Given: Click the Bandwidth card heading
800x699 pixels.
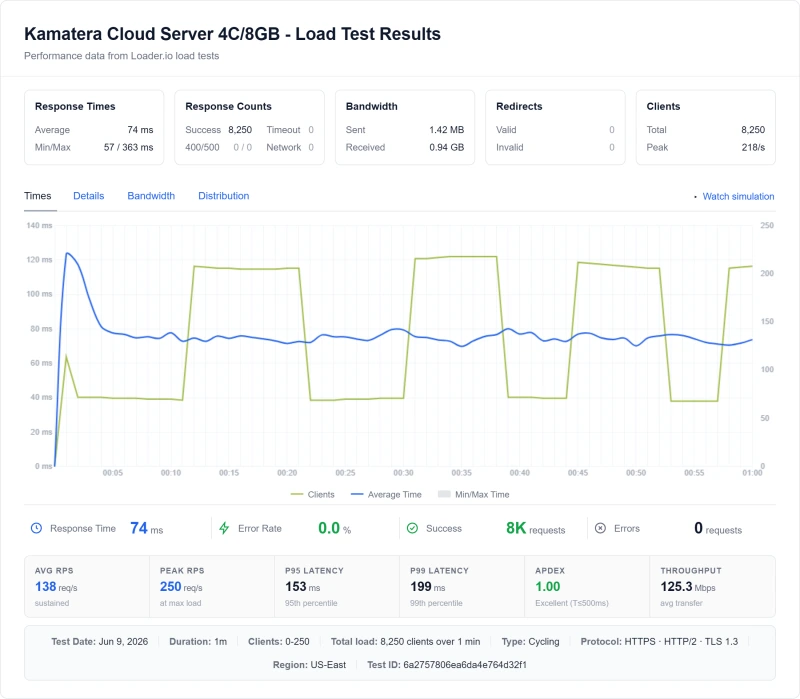Looking at the screenshot, I should pos(371,106).
